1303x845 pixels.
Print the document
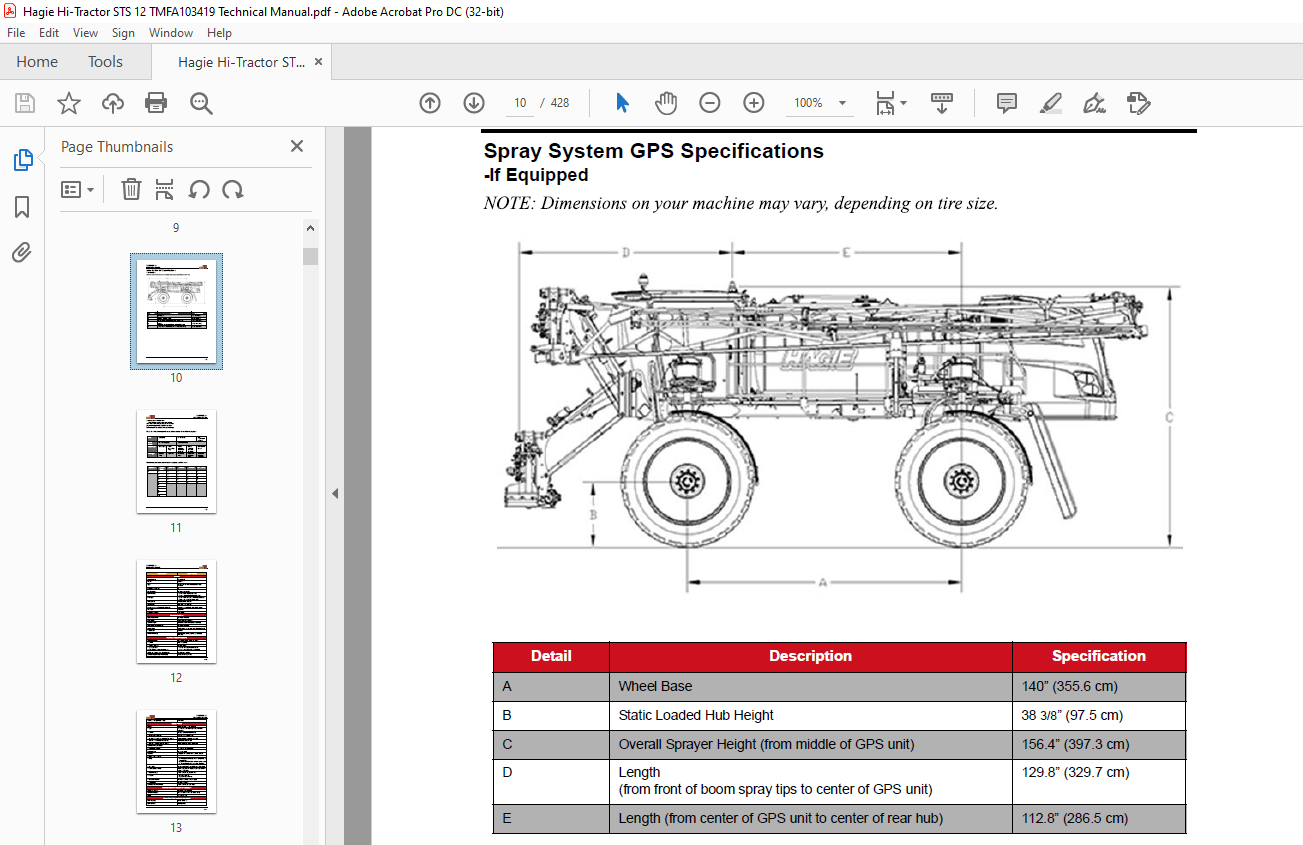click(x=156, y=103)
